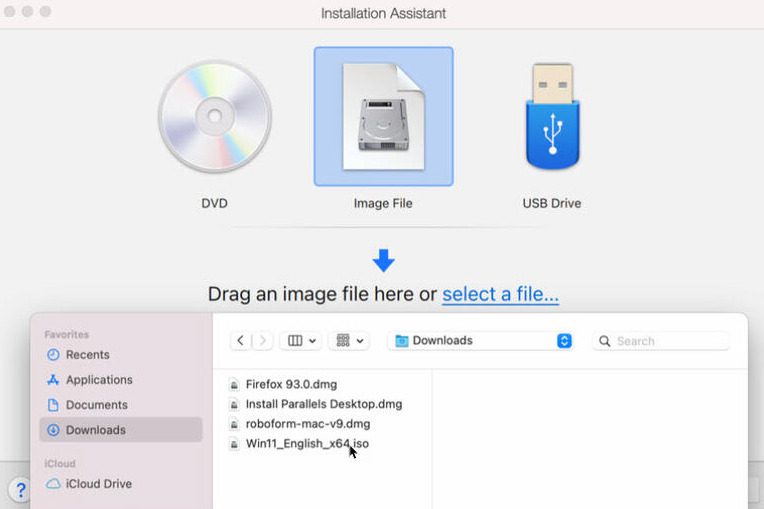The image size is (764, 509).
Task: Expand the Downloads location popup
Action: pyautogui.click(x=564, y=341)
